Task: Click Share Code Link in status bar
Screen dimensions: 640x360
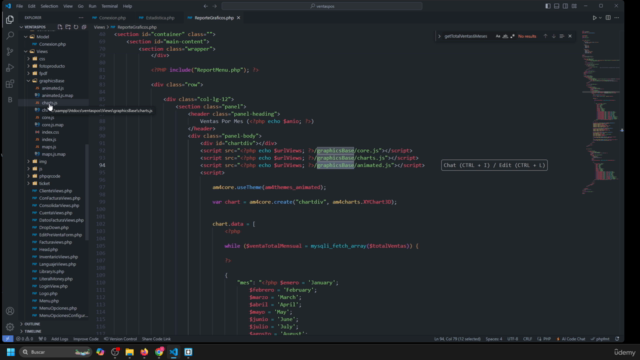Action: point(156,339)
